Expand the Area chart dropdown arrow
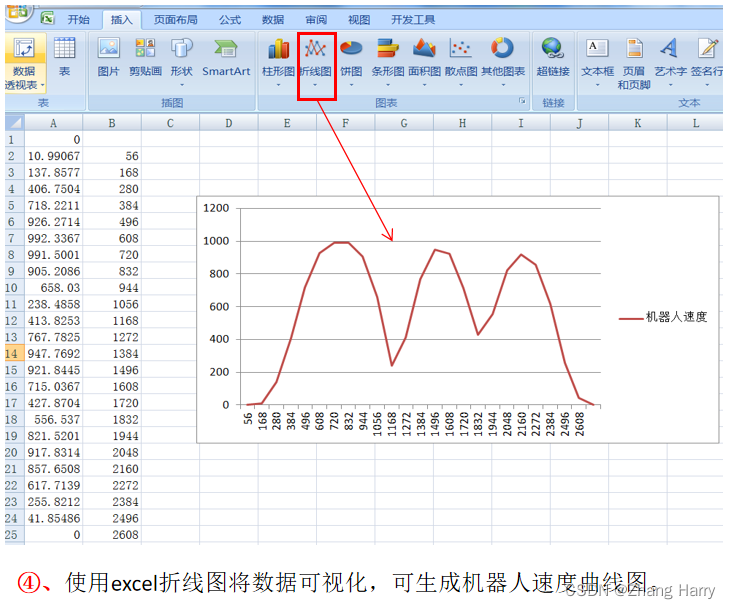 pos(424,85)
